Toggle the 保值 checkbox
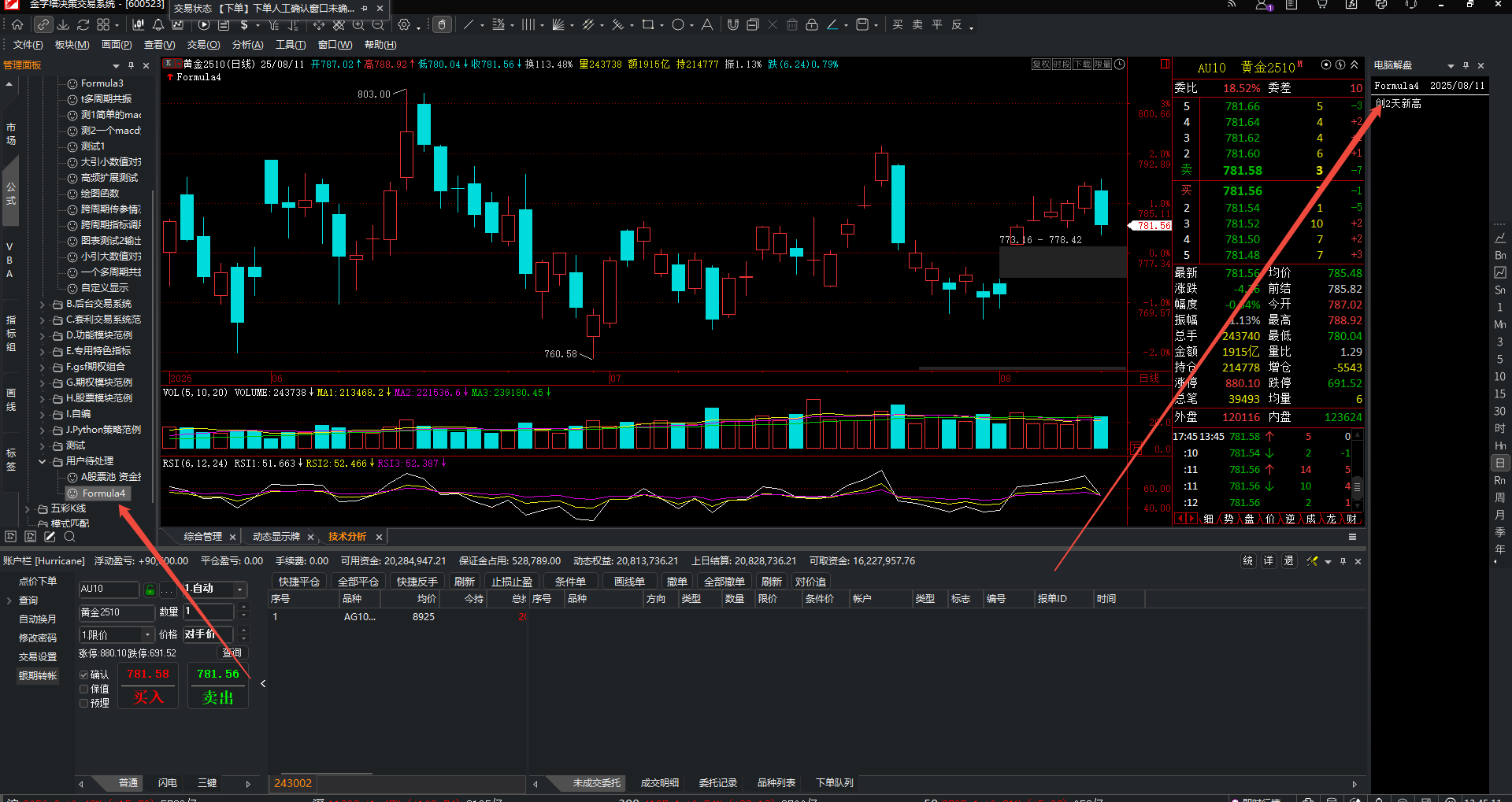The width and height of the screenshot is (1512, 802). pos(83,689)
